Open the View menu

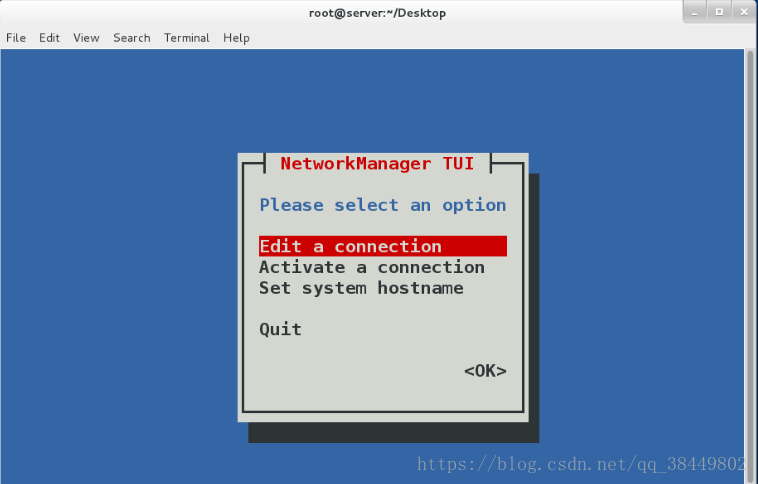(x=86, y=38)
